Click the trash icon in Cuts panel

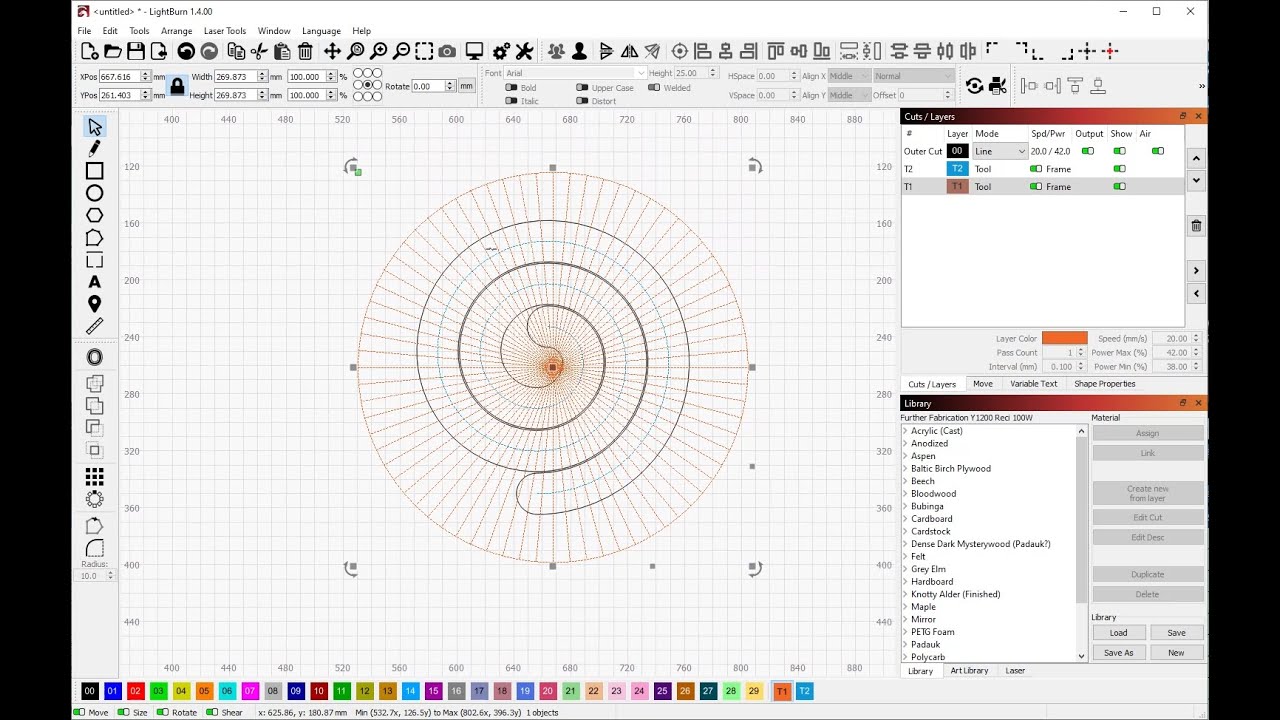pos(1196,226)
